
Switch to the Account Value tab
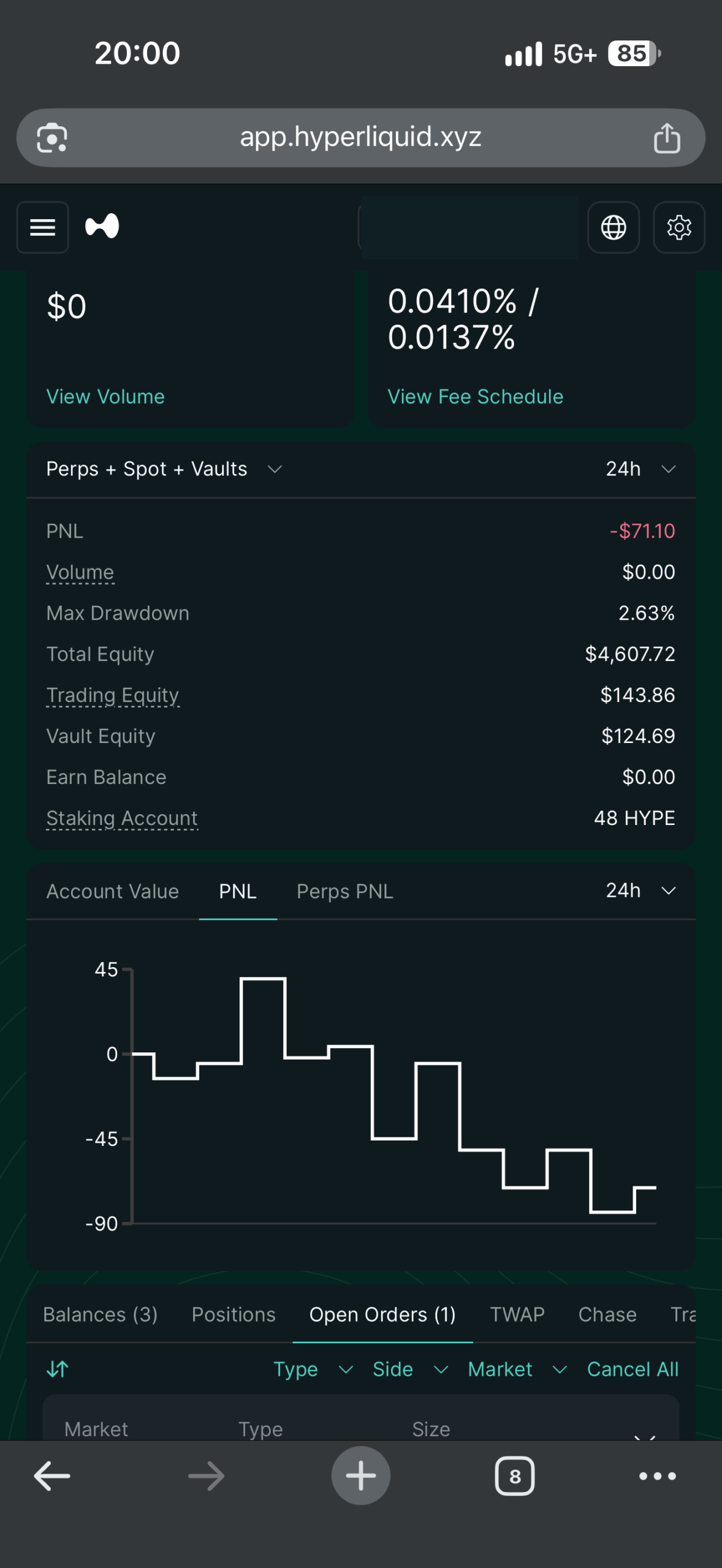[113, 891]
